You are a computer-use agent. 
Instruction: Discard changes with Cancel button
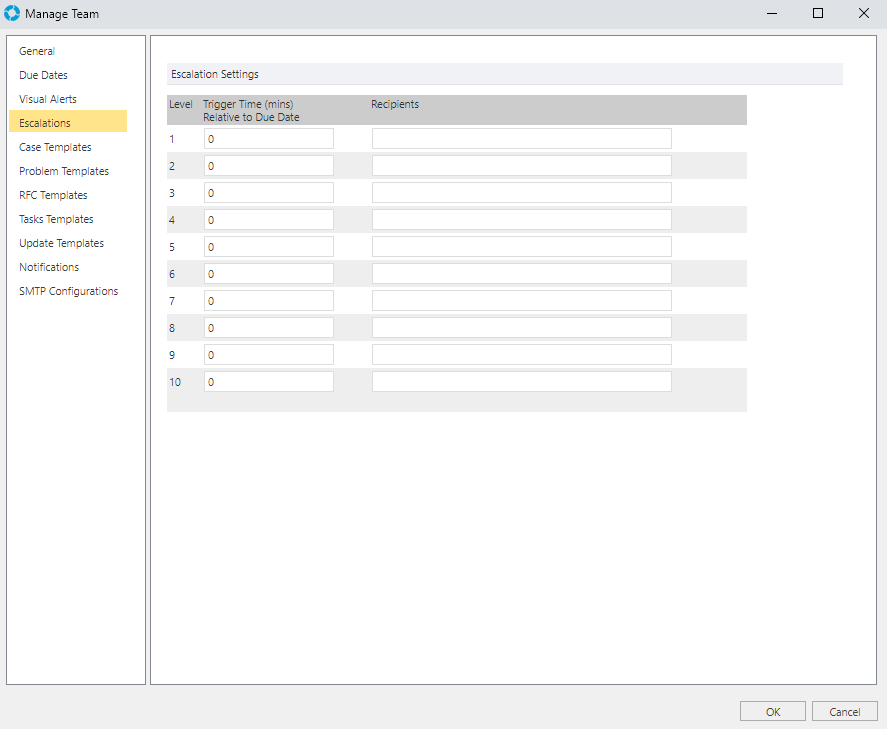pyautogui.click(x=845, y=711)
